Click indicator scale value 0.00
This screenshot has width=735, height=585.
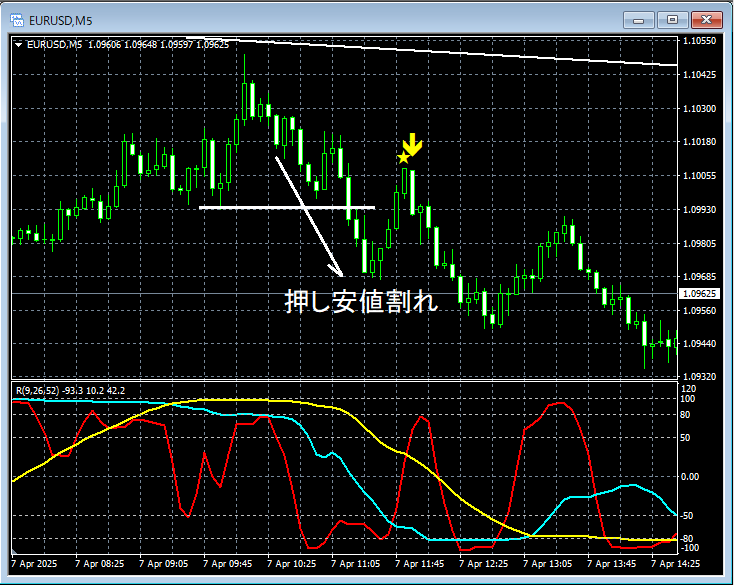tap(690, 477)
